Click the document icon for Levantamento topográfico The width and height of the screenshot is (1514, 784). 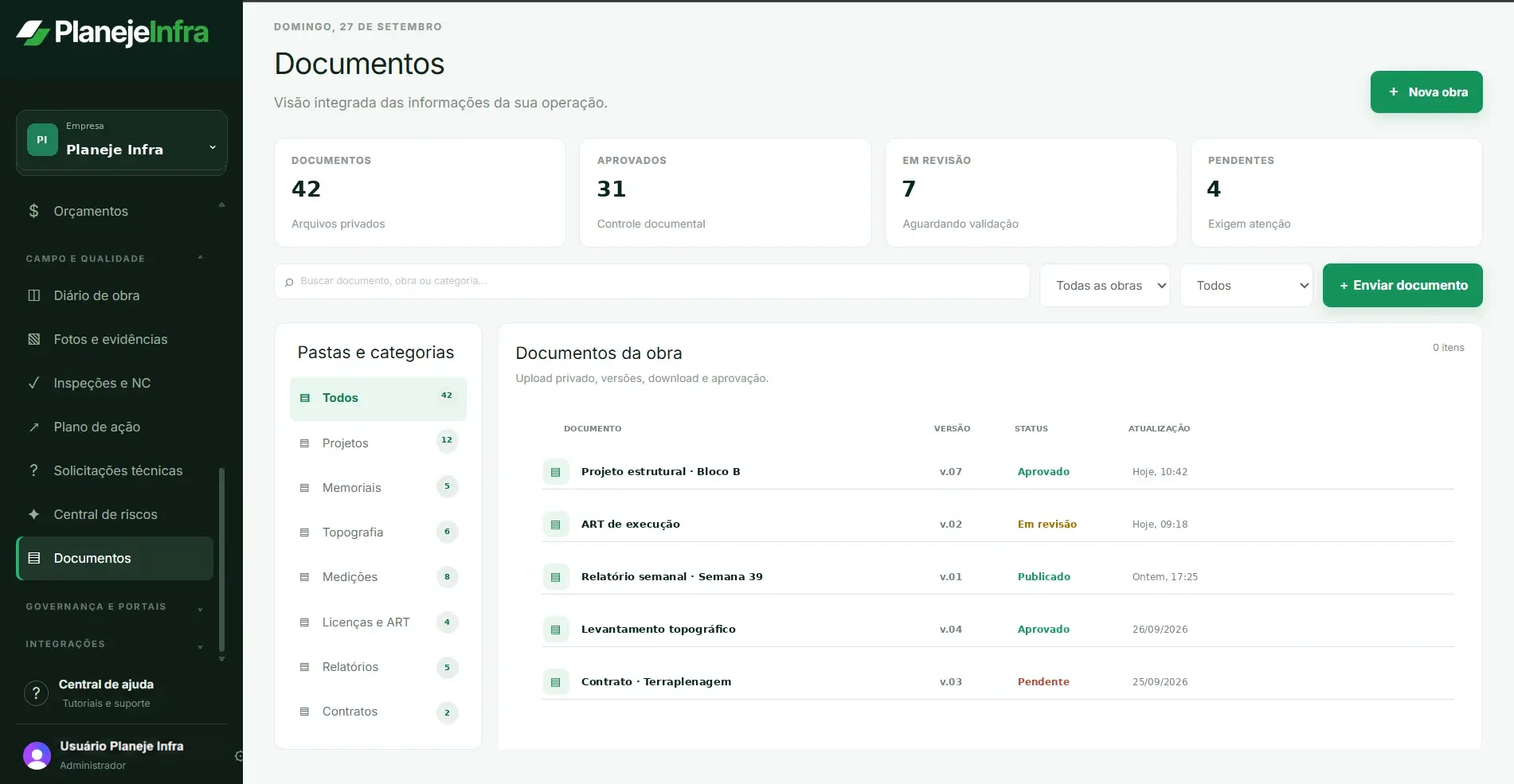(x=556, y=630)
